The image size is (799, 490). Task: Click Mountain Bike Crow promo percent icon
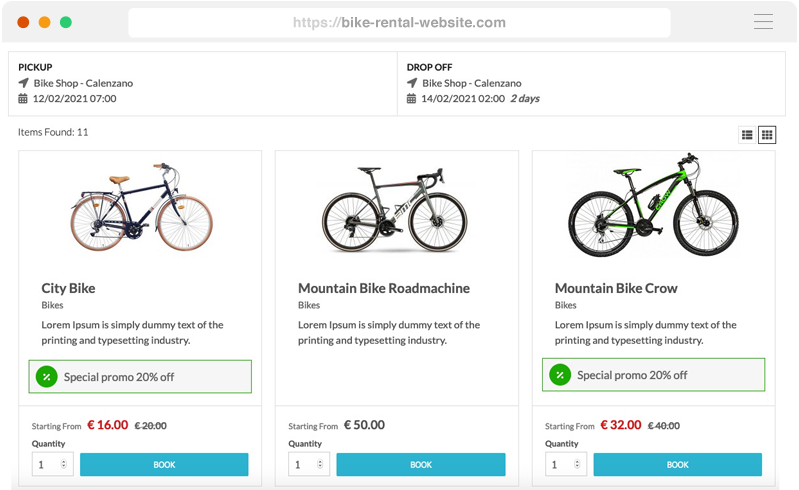pos(560,375)
